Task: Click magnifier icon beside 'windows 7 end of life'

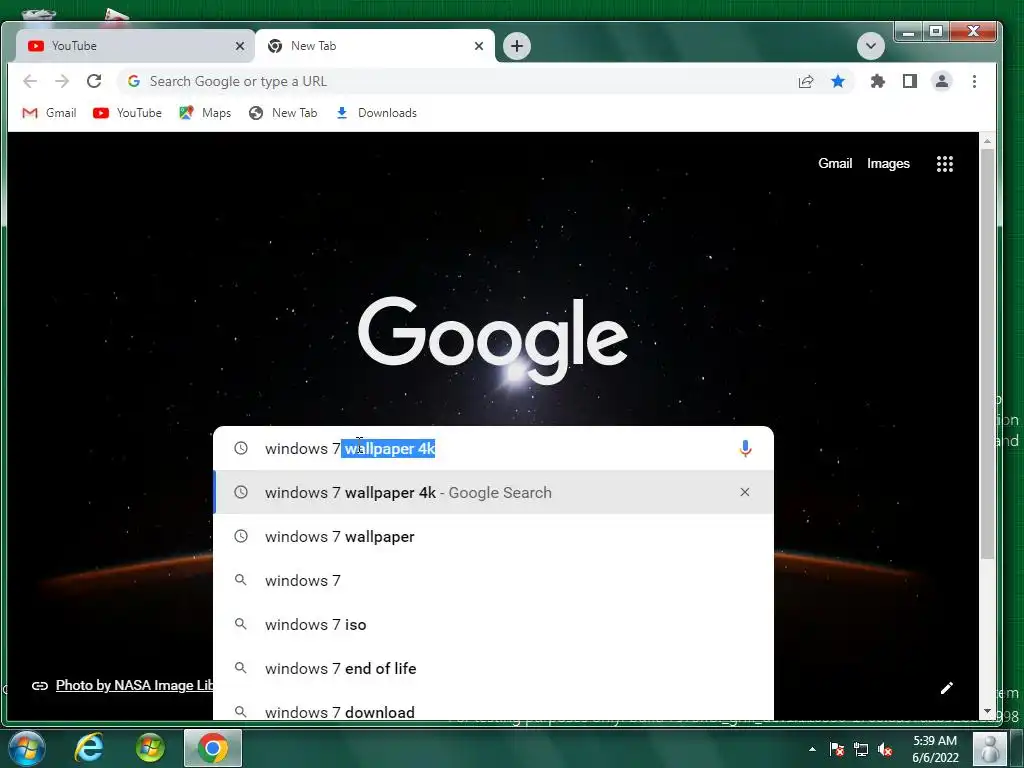Action: tap(241, 667)
